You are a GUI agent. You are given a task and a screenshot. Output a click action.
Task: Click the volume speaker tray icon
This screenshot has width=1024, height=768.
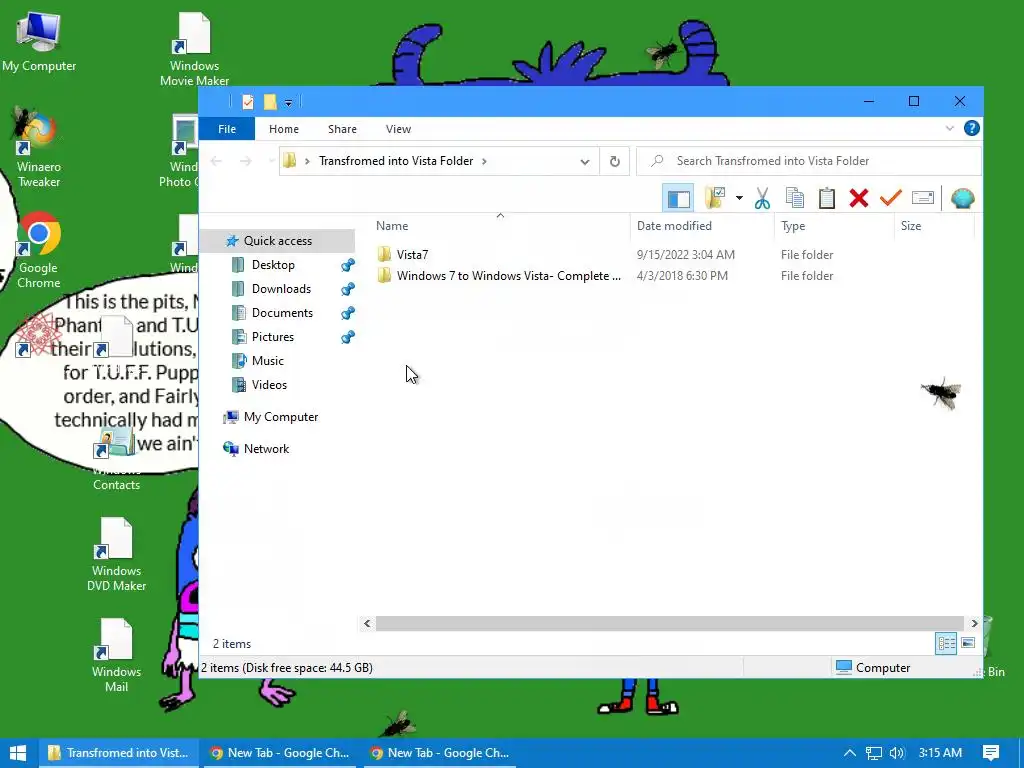(x=897, y=753)
